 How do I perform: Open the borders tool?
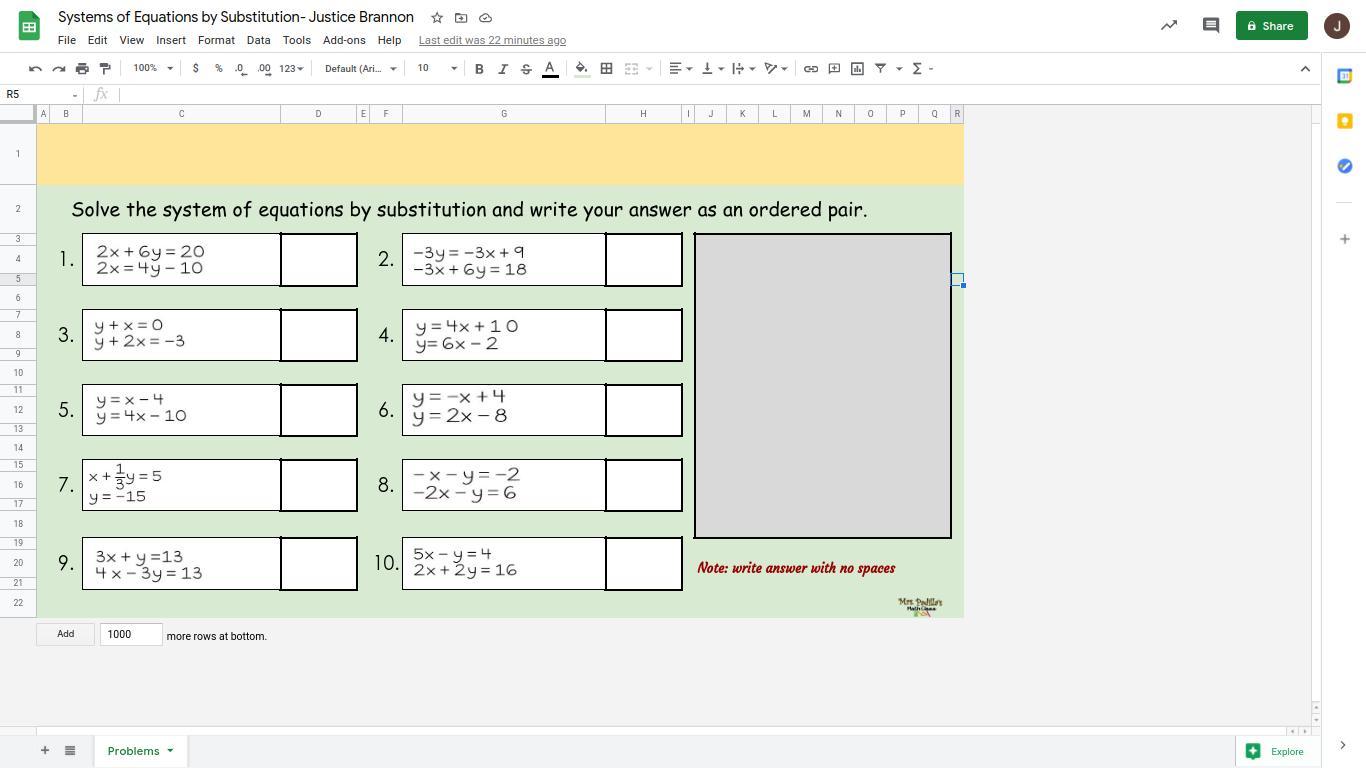click(606, 69)
